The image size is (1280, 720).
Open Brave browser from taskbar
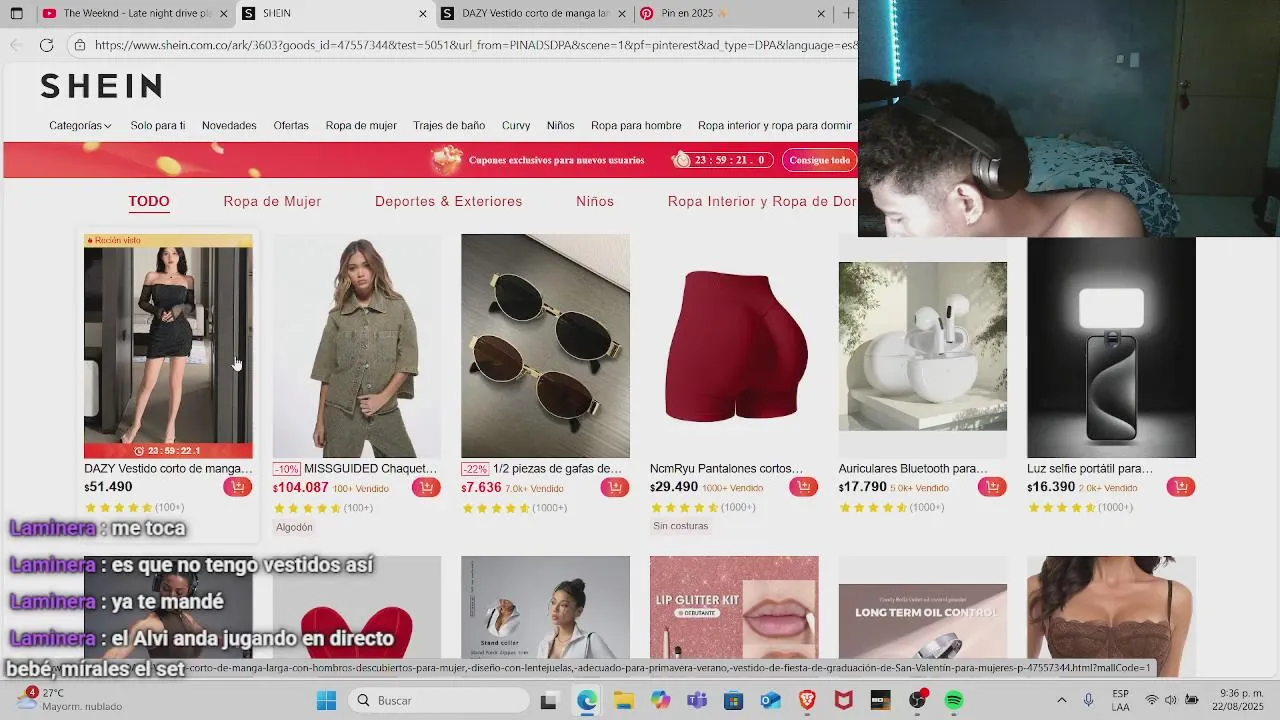click(x=807, y=700)
